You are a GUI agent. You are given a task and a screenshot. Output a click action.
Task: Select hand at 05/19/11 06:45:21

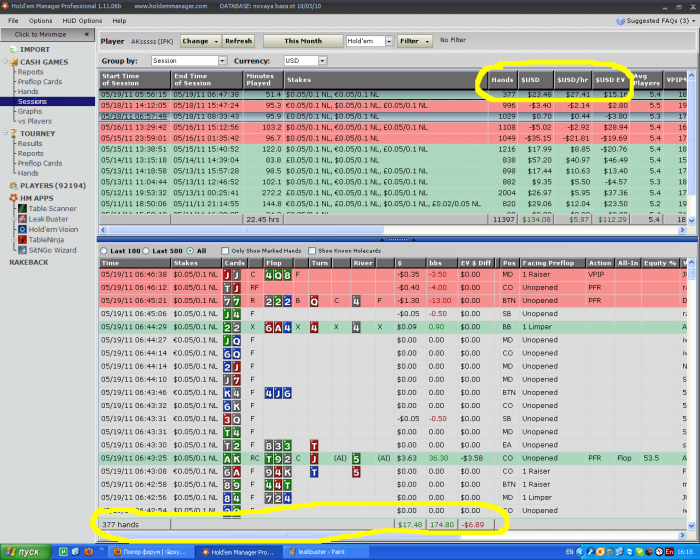tap(393, 301)
